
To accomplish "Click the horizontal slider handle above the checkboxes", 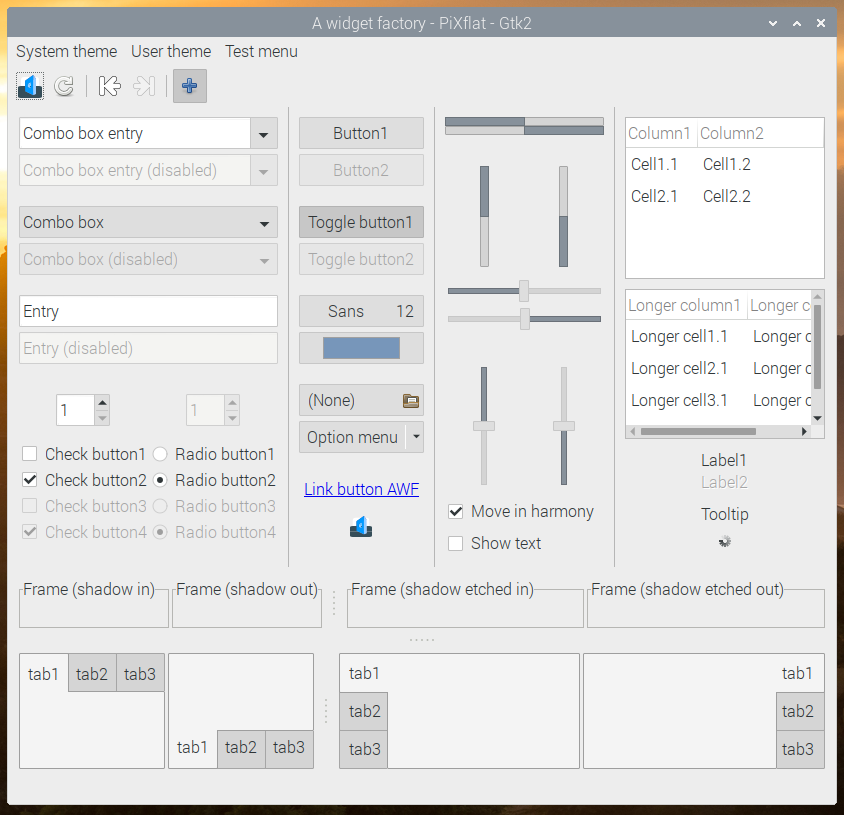I will (522, 290).
